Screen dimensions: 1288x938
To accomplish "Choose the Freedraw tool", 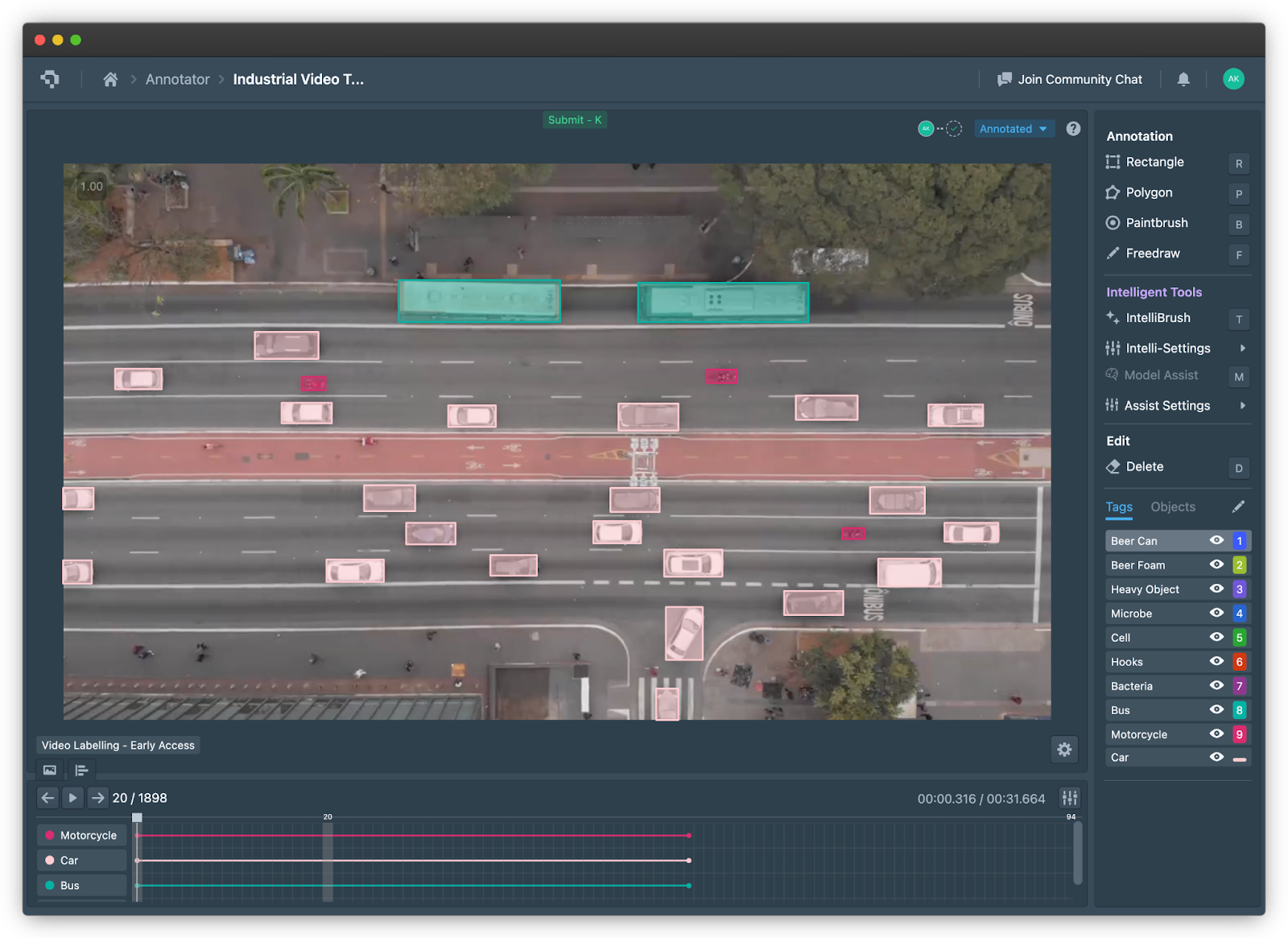I will click(x=1152, y=253).
